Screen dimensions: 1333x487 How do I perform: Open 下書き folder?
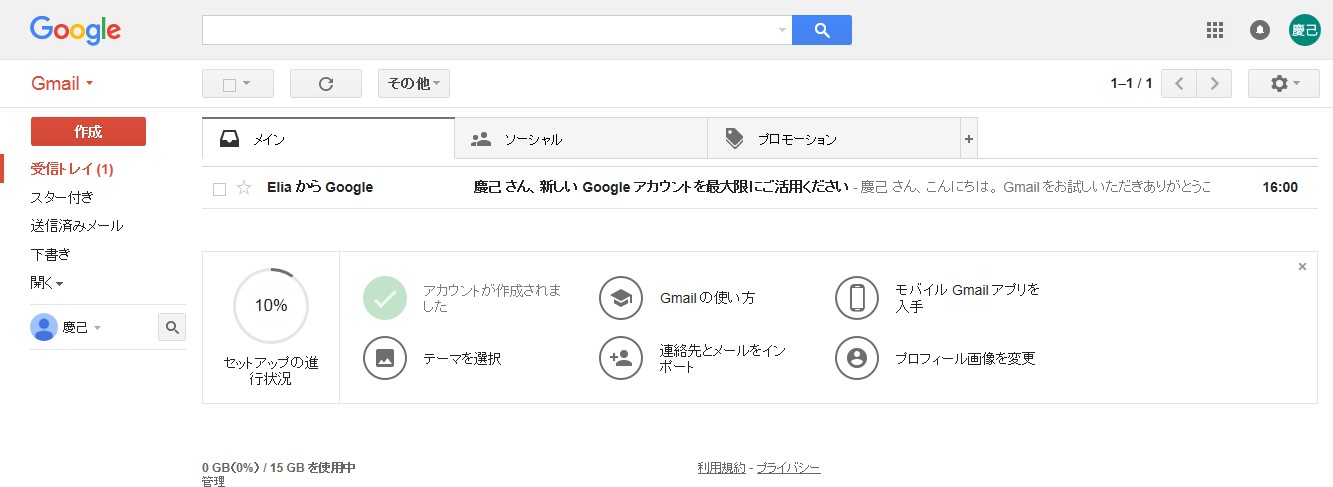tap(50, 254)
